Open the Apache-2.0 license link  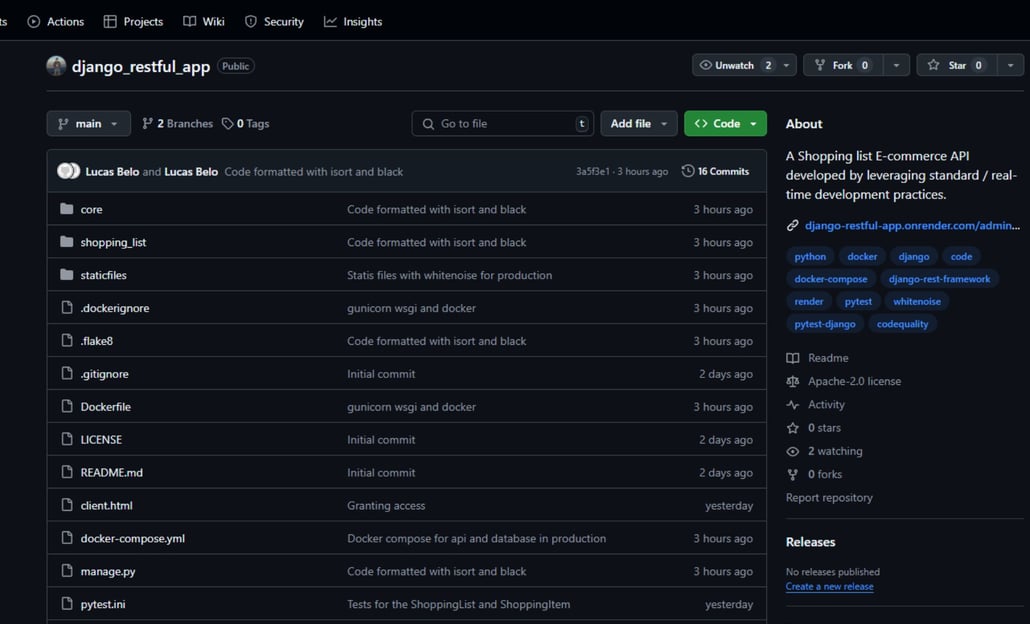coord(844,381)
